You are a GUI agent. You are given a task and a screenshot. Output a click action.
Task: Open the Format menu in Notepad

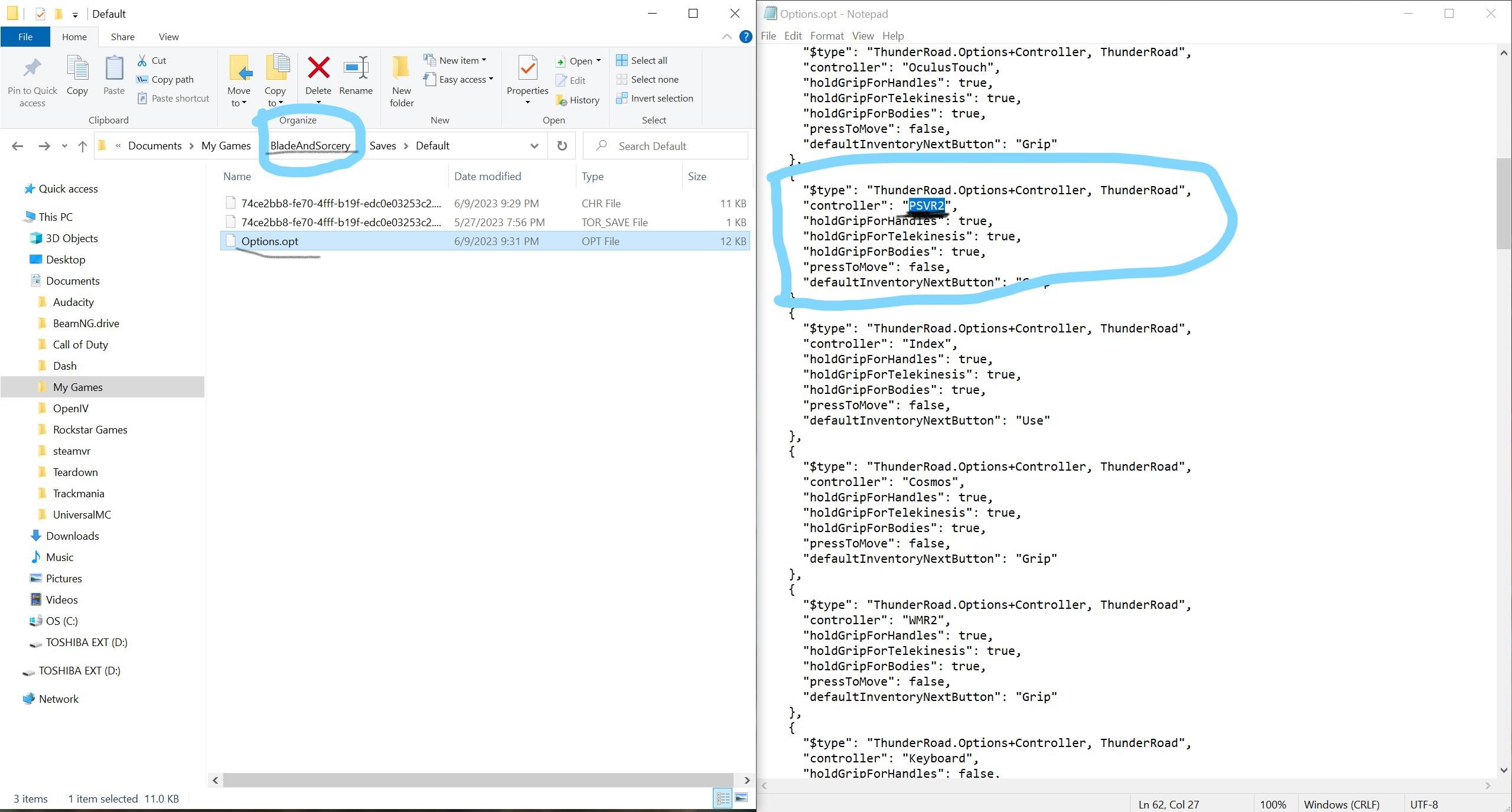click(826, 35)
